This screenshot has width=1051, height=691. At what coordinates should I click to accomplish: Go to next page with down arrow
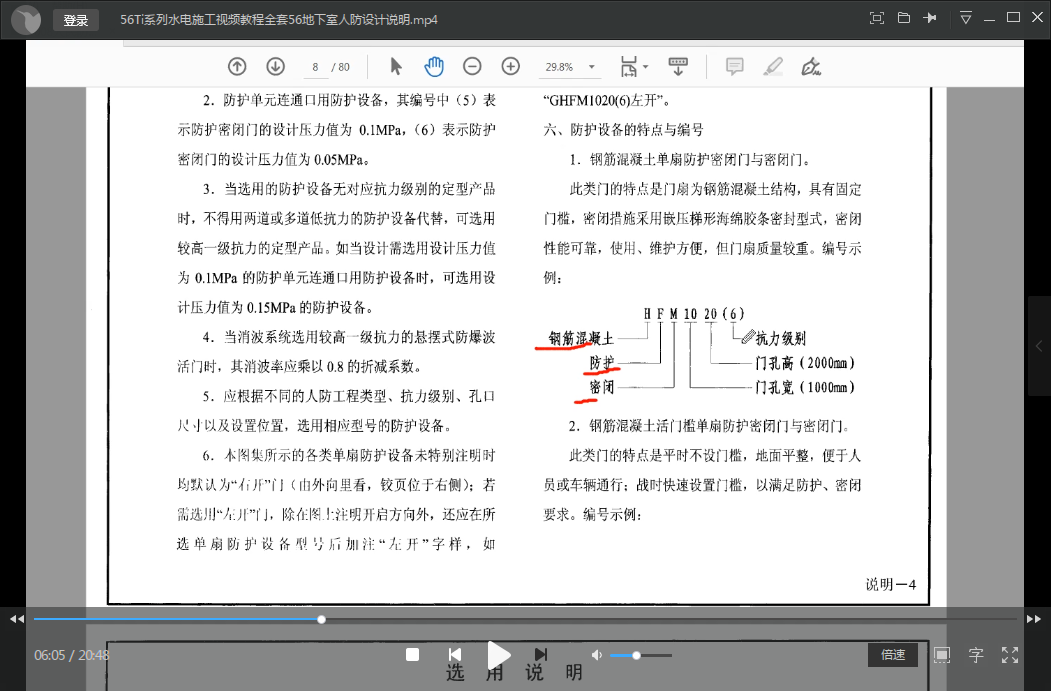tap(275, 66)
